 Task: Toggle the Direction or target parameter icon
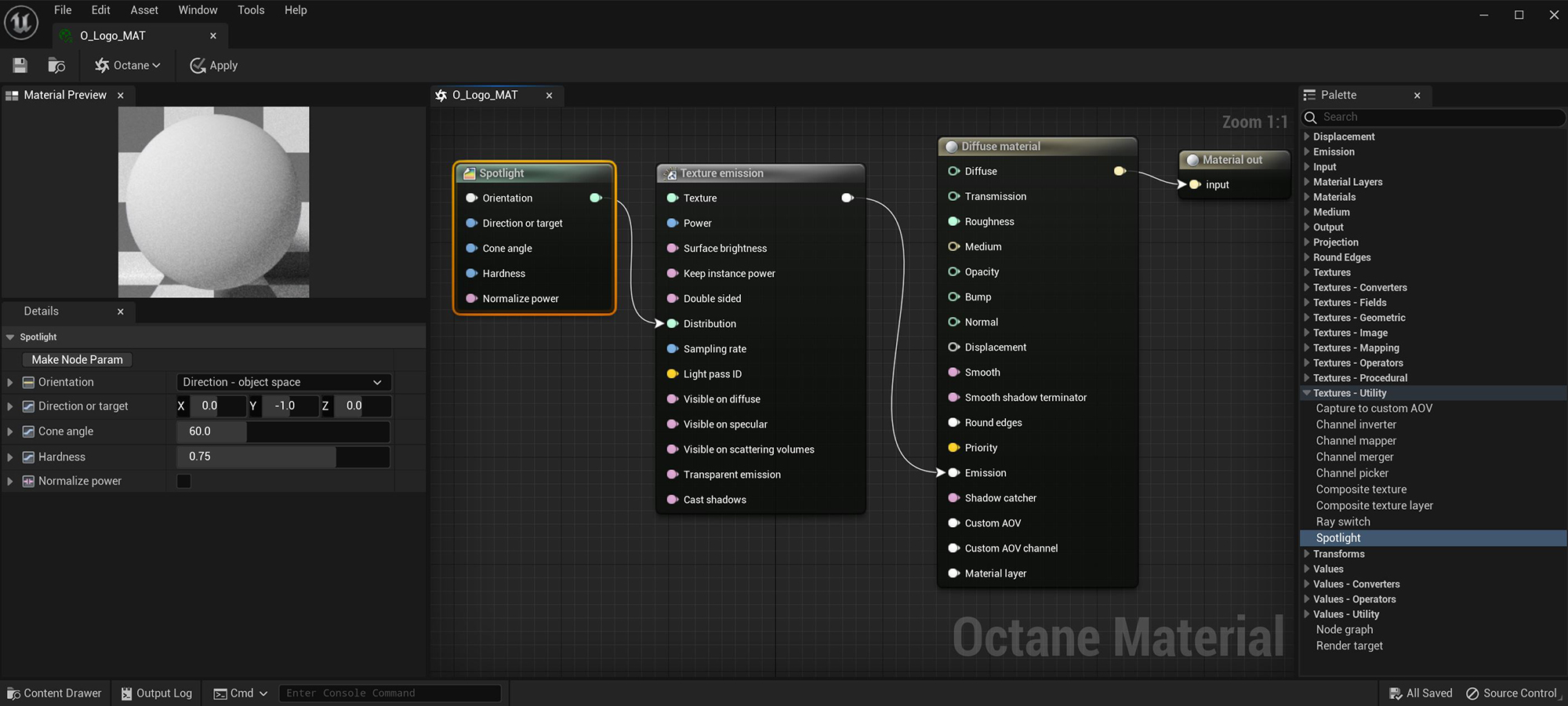[28, 406]
